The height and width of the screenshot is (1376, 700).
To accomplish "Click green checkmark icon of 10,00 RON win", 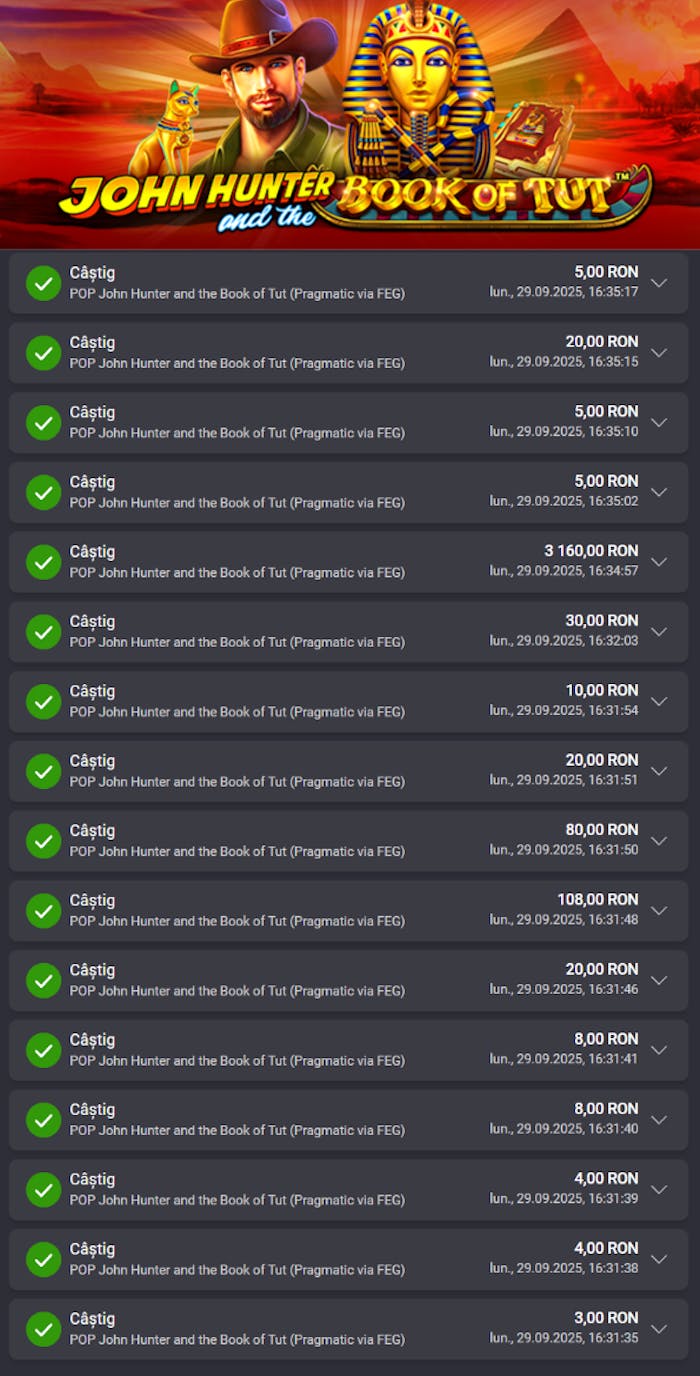I will [43, 702].
